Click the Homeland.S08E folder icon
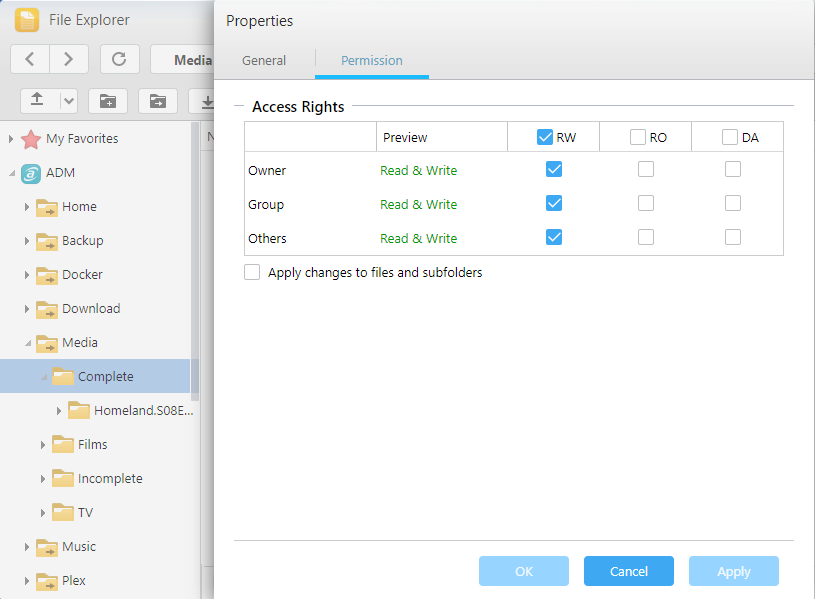 tap(79, 410)
